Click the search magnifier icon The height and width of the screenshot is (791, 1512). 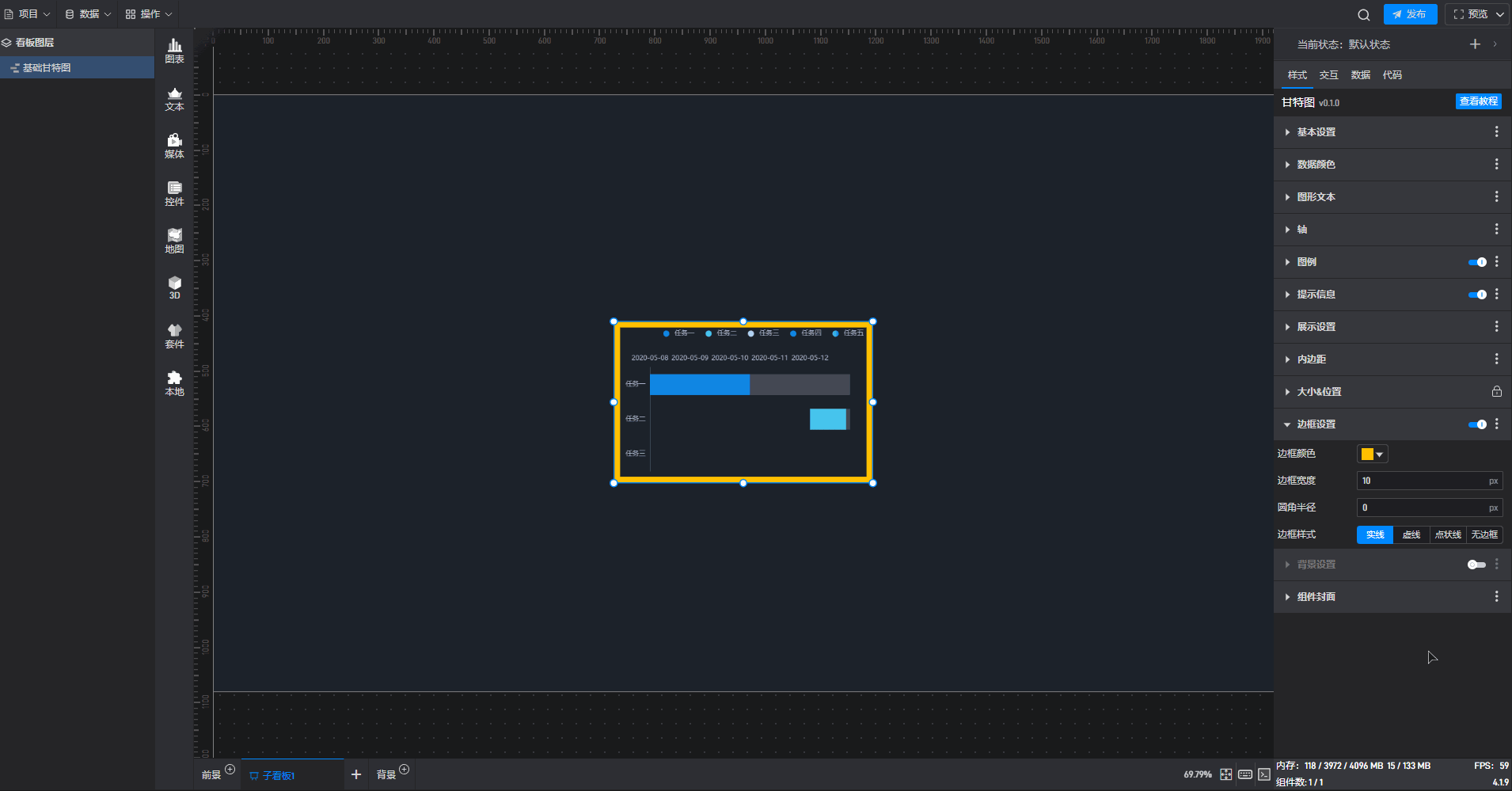click(1363, 14)
